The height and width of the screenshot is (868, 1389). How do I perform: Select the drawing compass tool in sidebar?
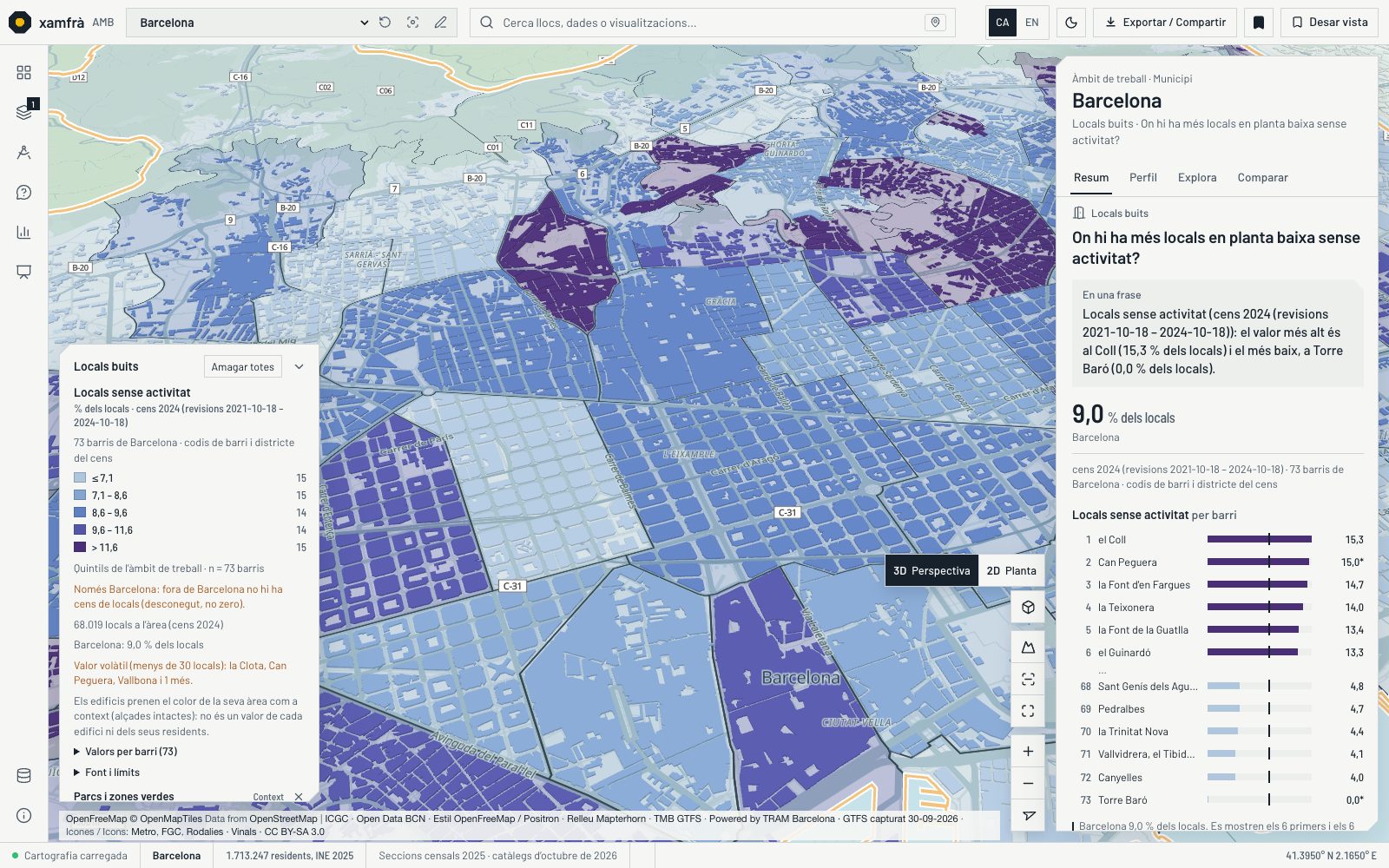[x=23, y=153]
